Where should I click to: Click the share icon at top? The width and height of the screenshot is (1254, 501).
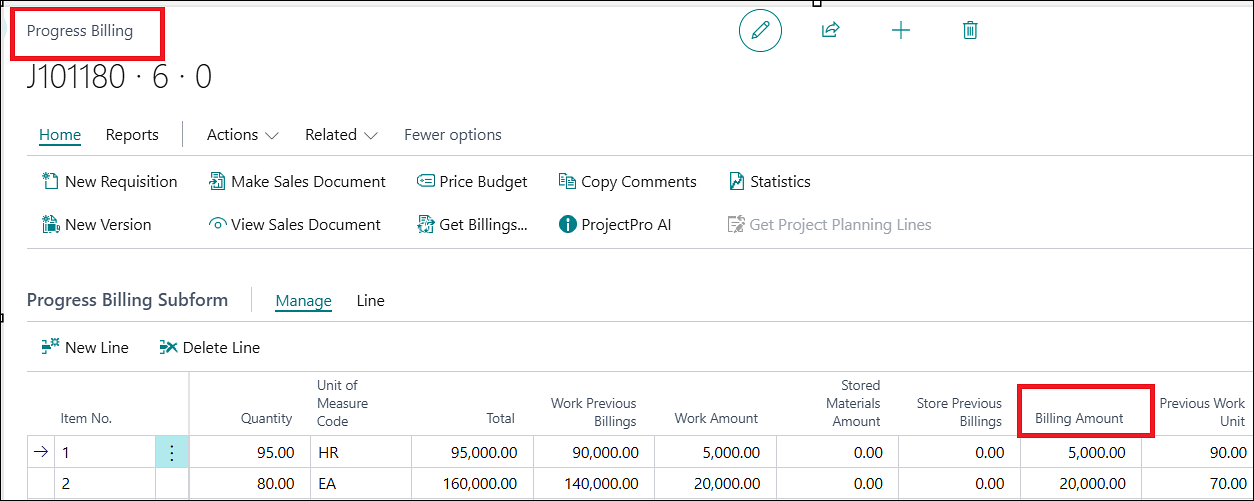830,30
